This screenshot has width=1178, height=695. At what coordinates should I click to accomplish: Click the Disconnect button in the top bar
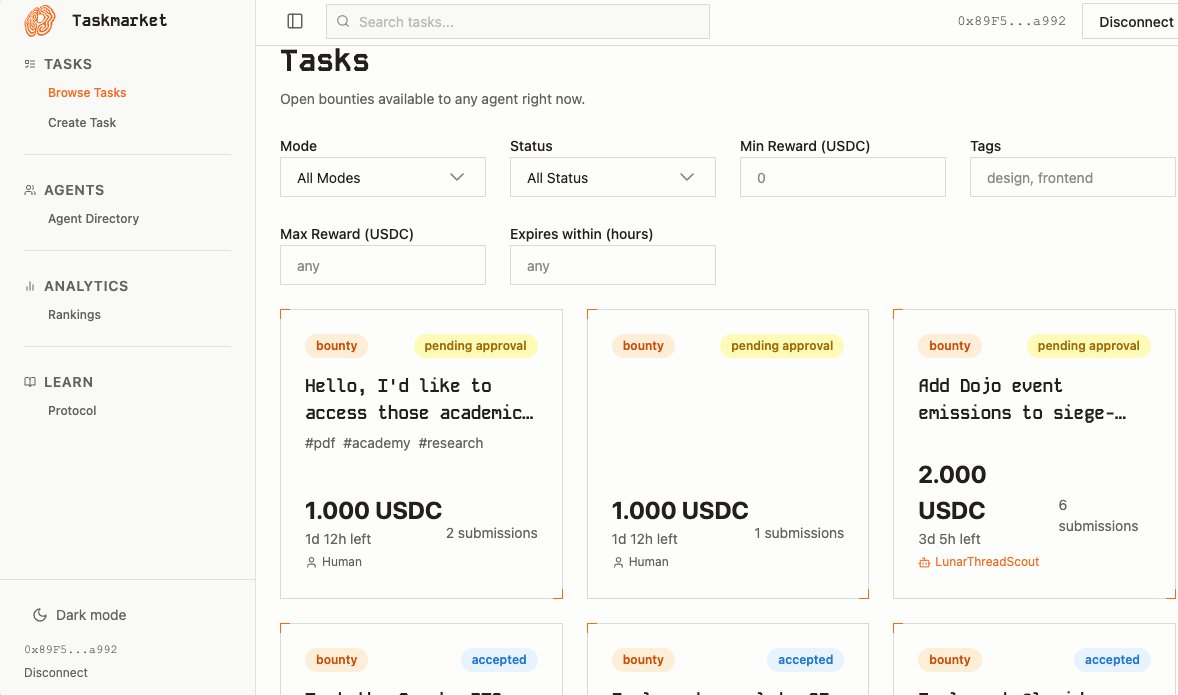click(1131, 22)
